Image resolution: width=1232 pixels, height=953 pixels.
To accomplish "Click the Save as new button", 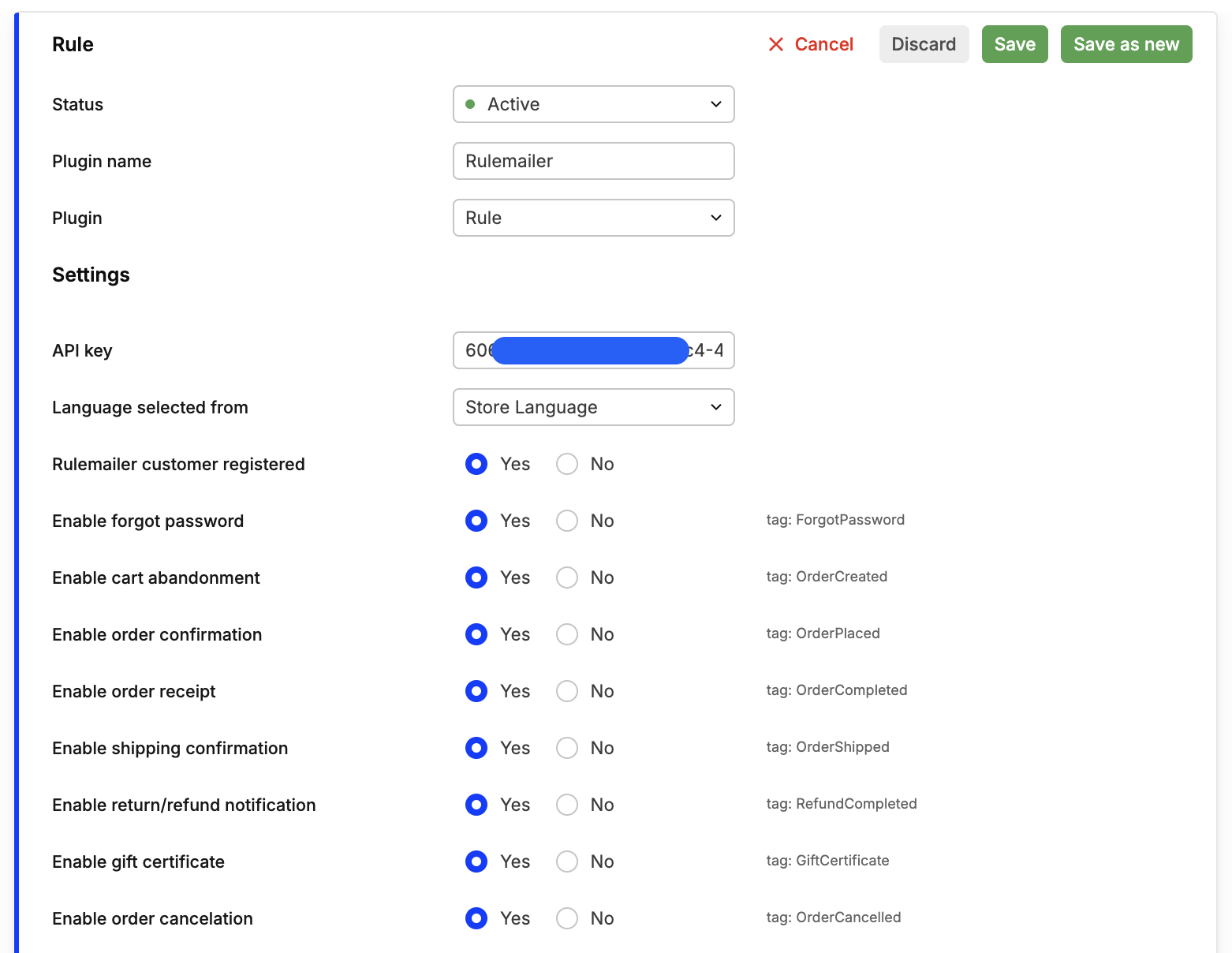I will click(x=1126, y=44).
